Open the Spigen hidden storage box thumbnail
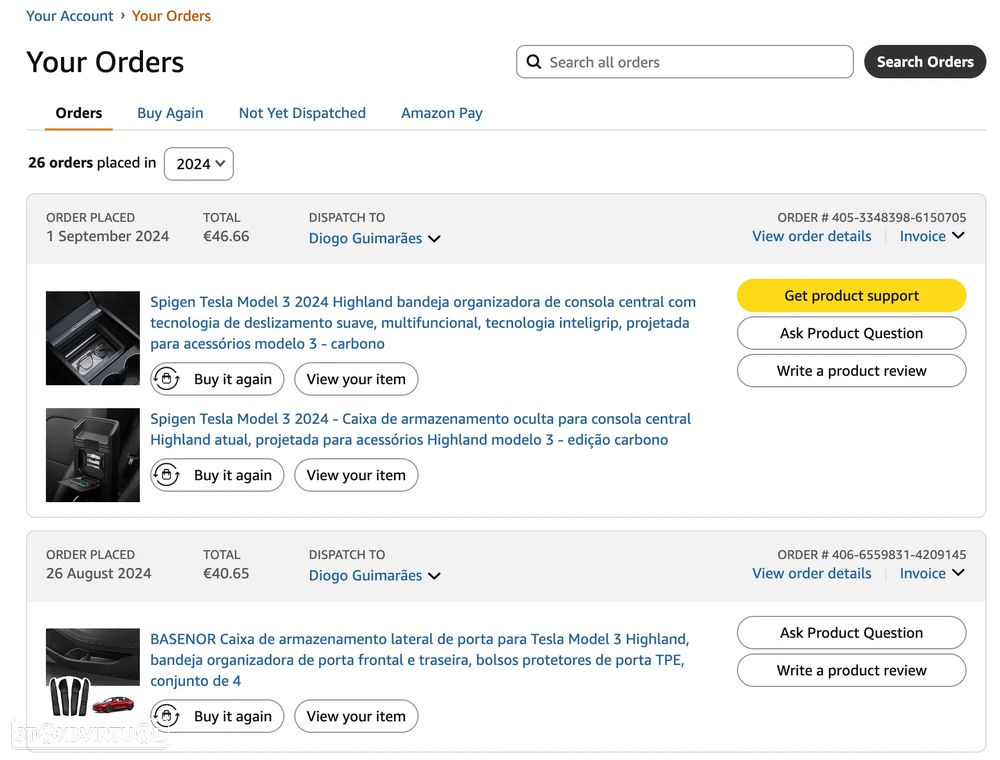This screenshot has height=760, width=1000. pos(93,455)
